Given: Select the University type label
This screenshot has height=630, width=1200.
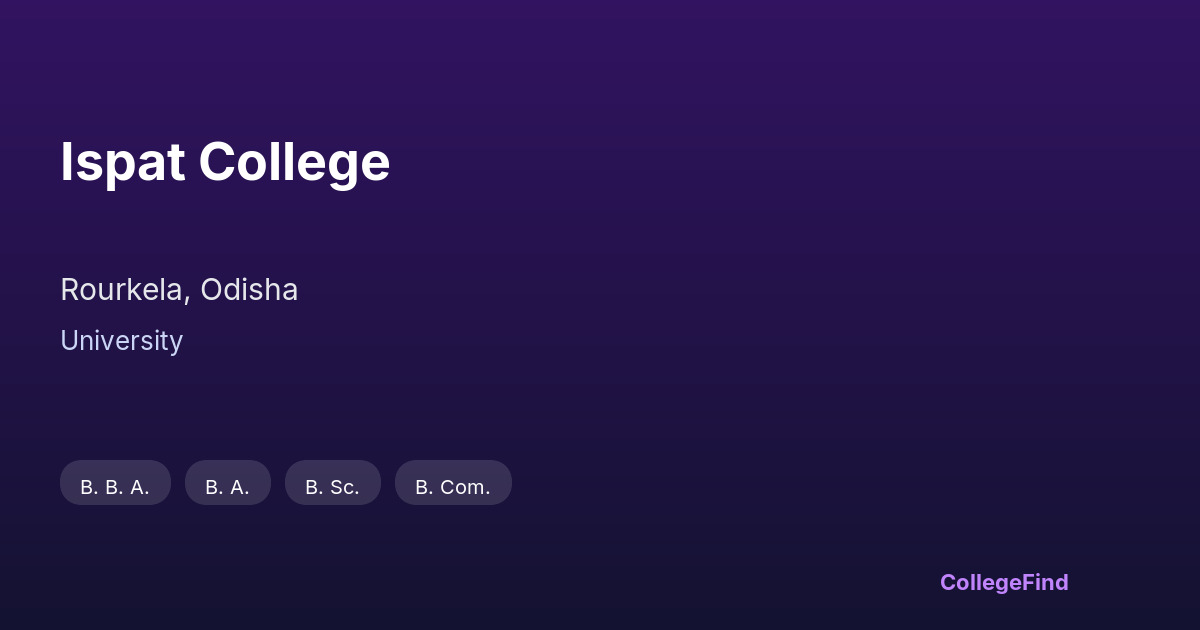Looking at the screenshot, I should pyautogui.click(x=121, y=341).
